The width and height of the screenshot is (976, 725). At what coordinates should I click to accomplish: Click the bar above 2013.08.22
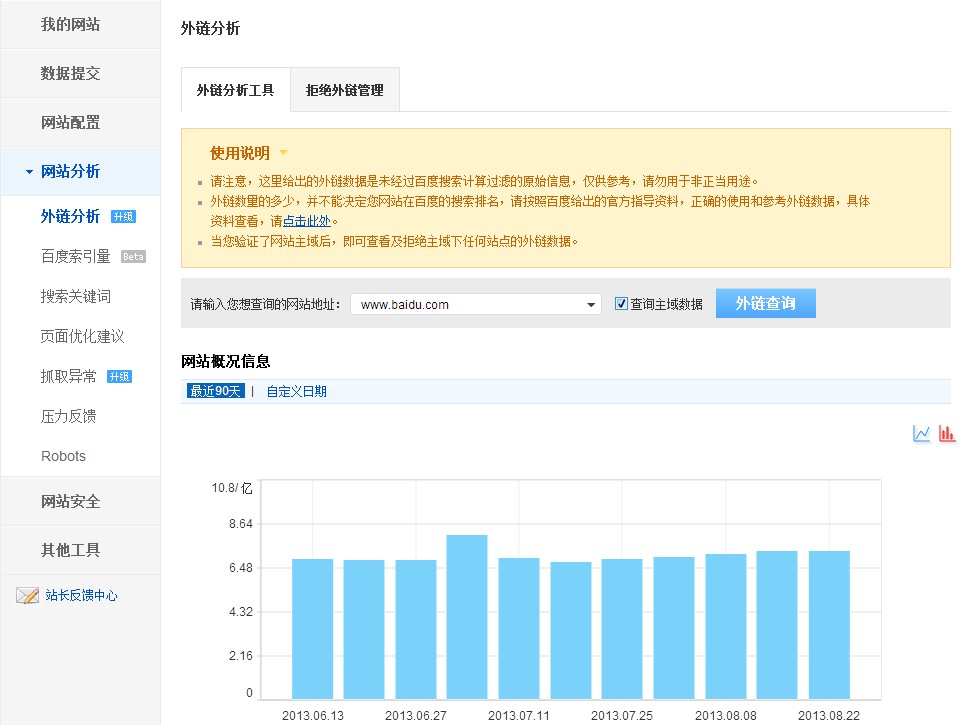[x=829, y=625]
